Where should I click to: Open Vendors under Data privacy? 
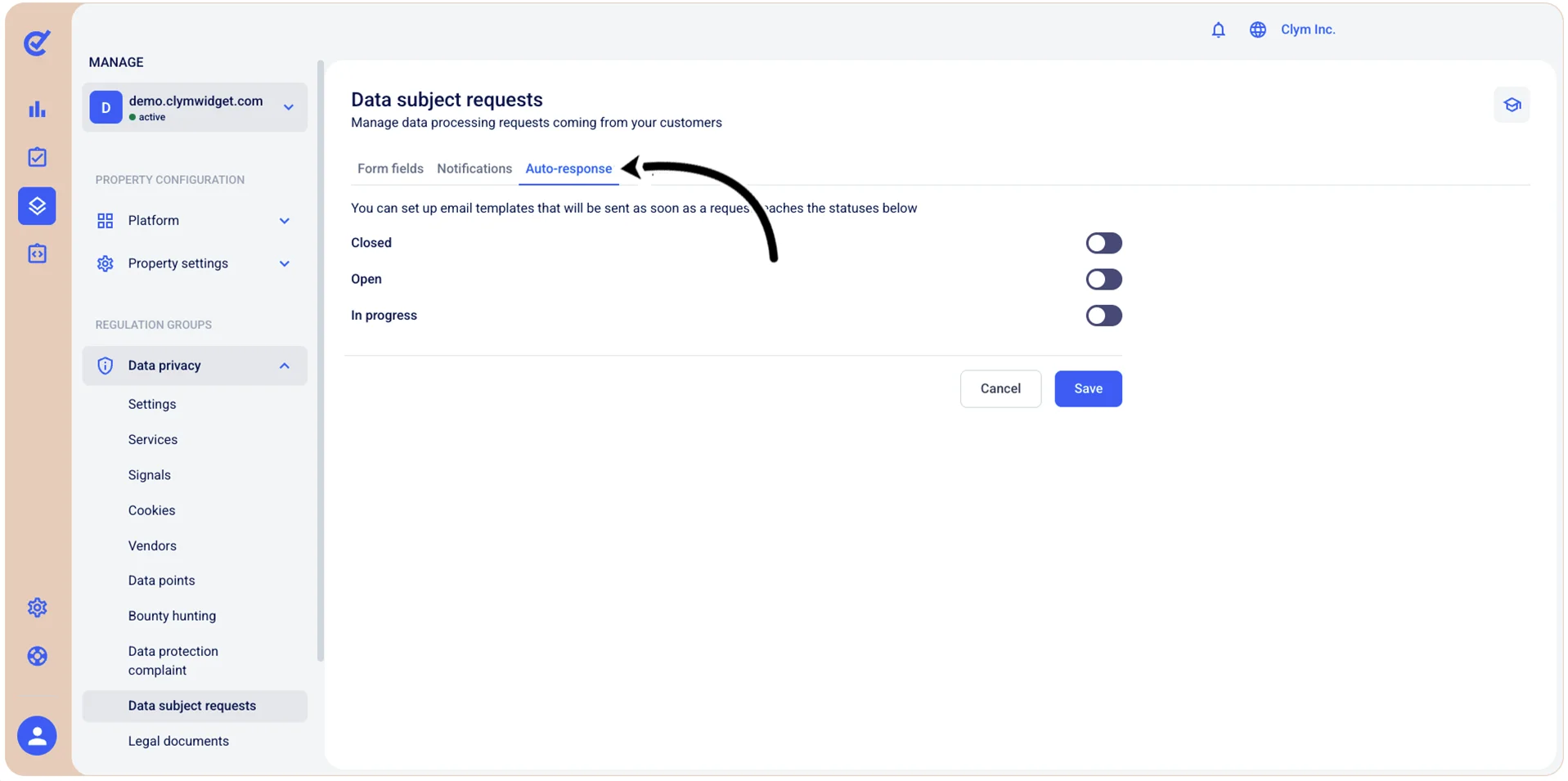(x=152, y=545)
